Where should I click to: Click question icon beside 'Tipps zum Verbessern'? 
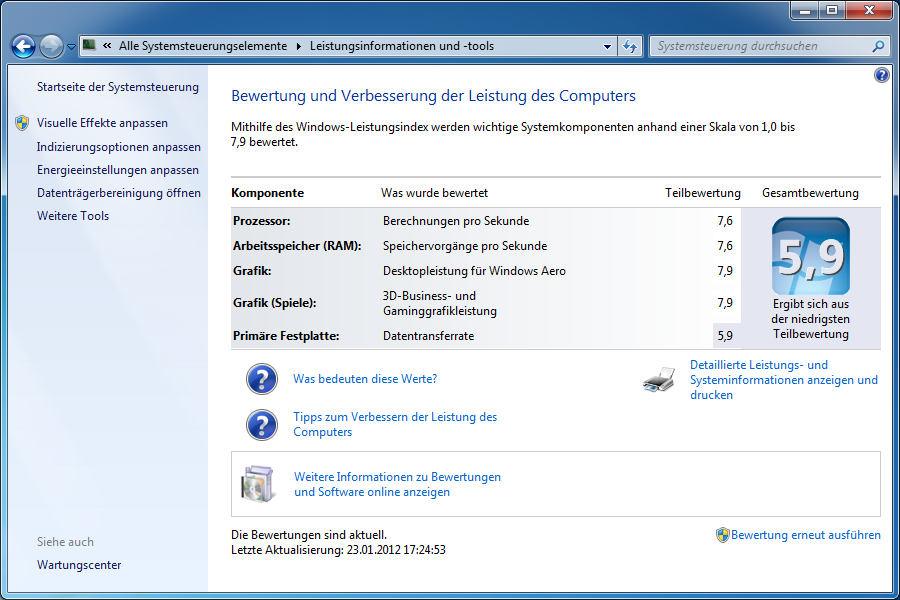pos(262,425)
